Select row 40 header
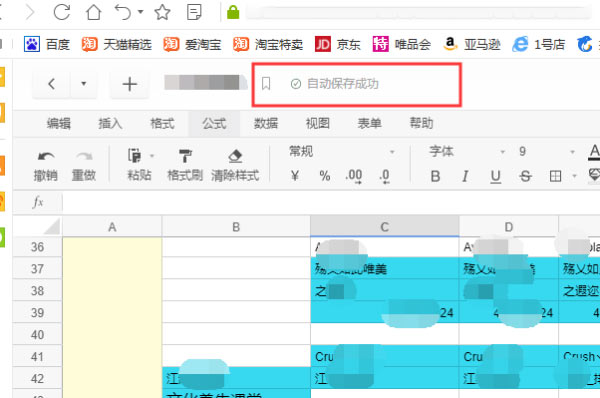 coord(37,334)
